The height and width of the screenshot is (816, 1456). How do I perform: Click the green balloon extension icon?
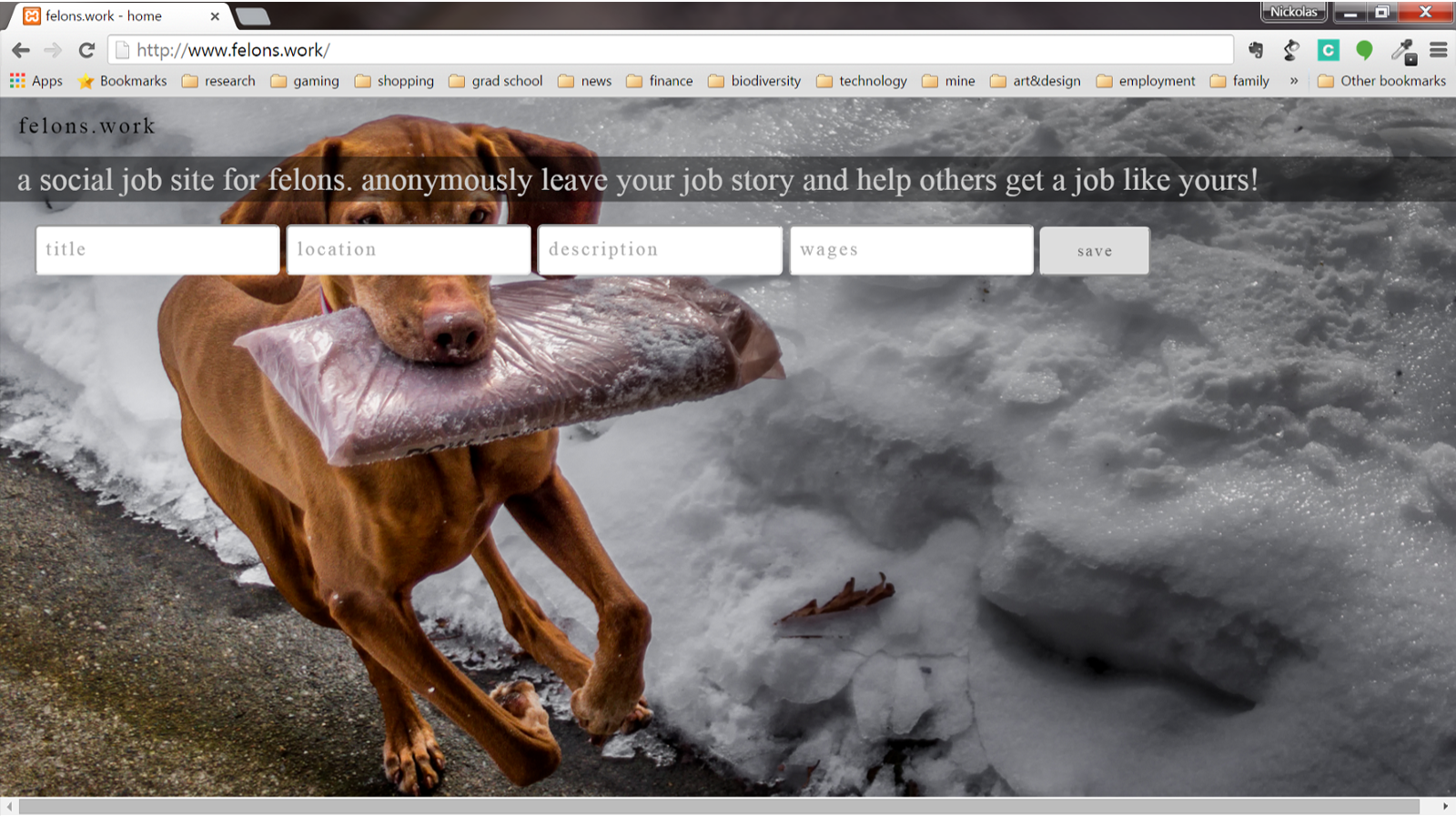pyautogui.click(x=1363, y=50)
